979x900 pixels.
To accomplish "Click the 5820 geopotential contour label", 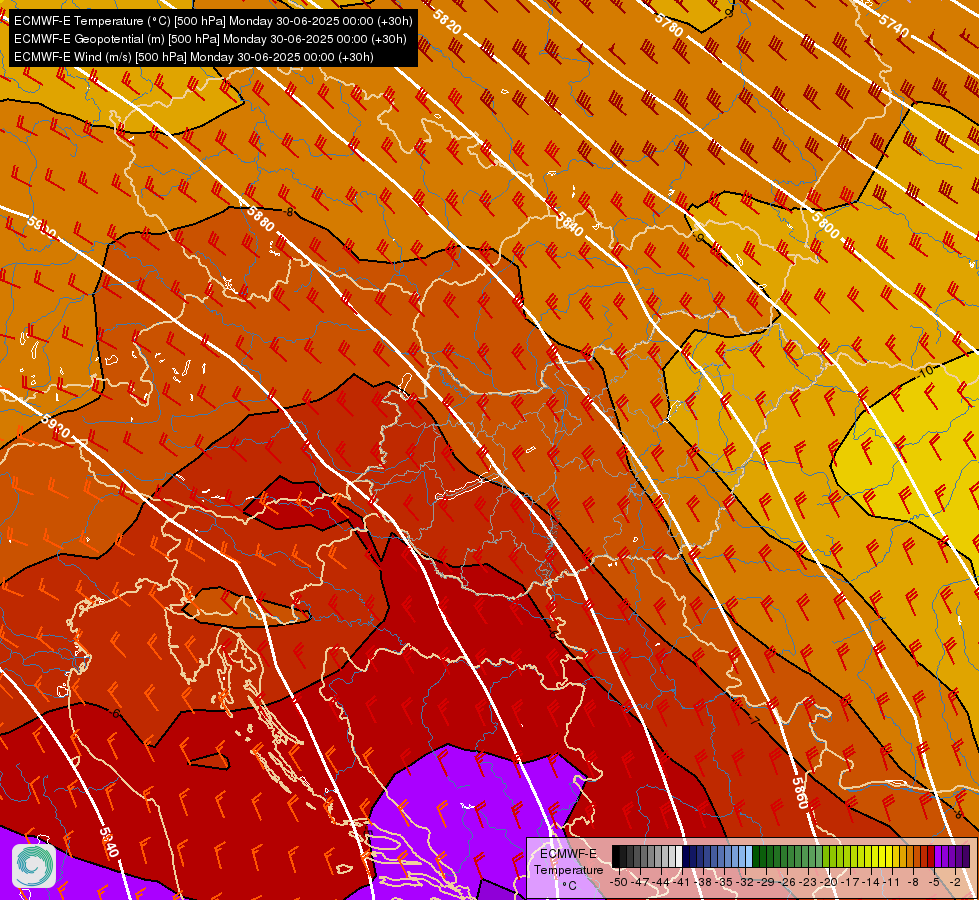I will pos(446,22).
